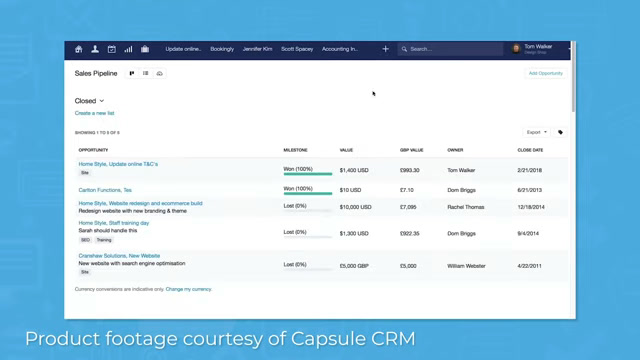Switch to list view icon
Viewport: 640px width, 360px height.
pyautogui.click(x=146, y=73)
